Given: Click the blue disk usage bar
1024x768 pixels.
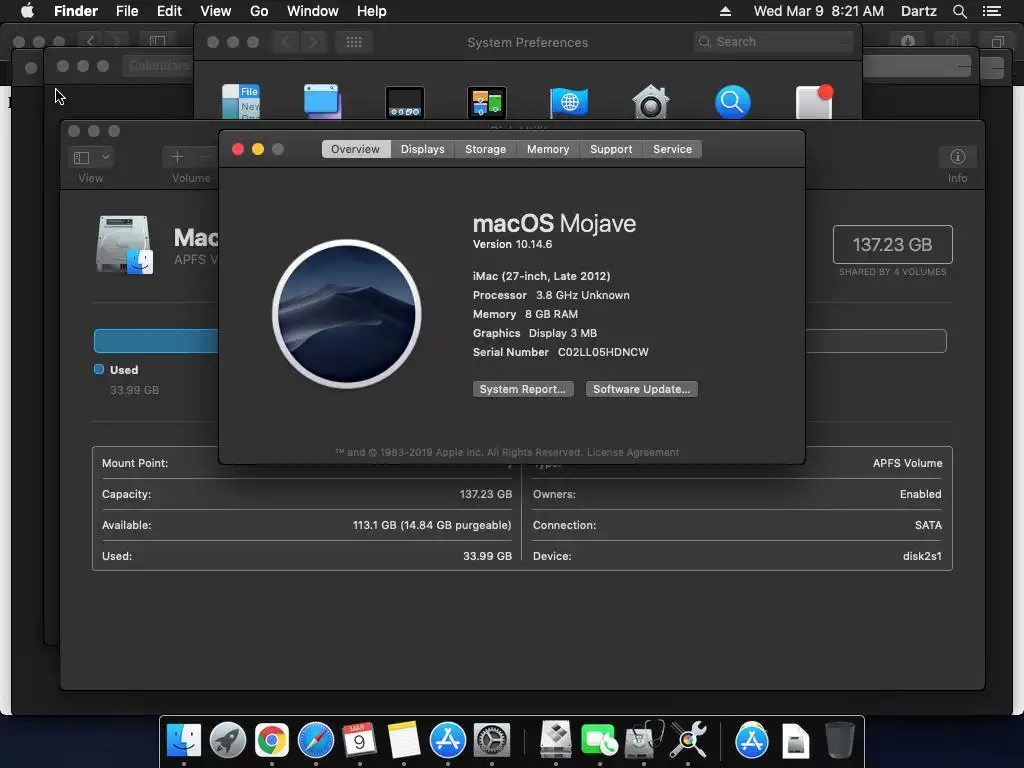Looking at the screenshot, I should coord(155,341).
